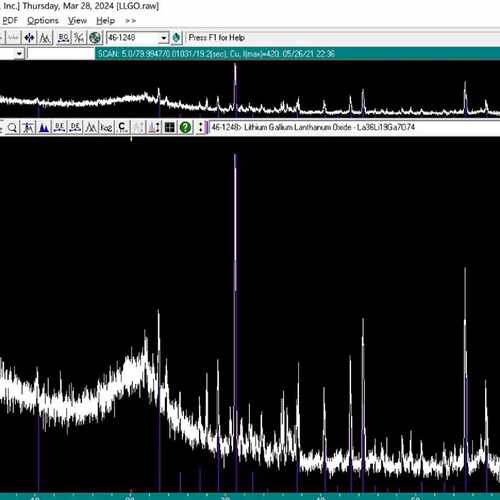This screenshot has height=500, width=500.
Task: Click the green question mark help icon
Action: (185, 127)
